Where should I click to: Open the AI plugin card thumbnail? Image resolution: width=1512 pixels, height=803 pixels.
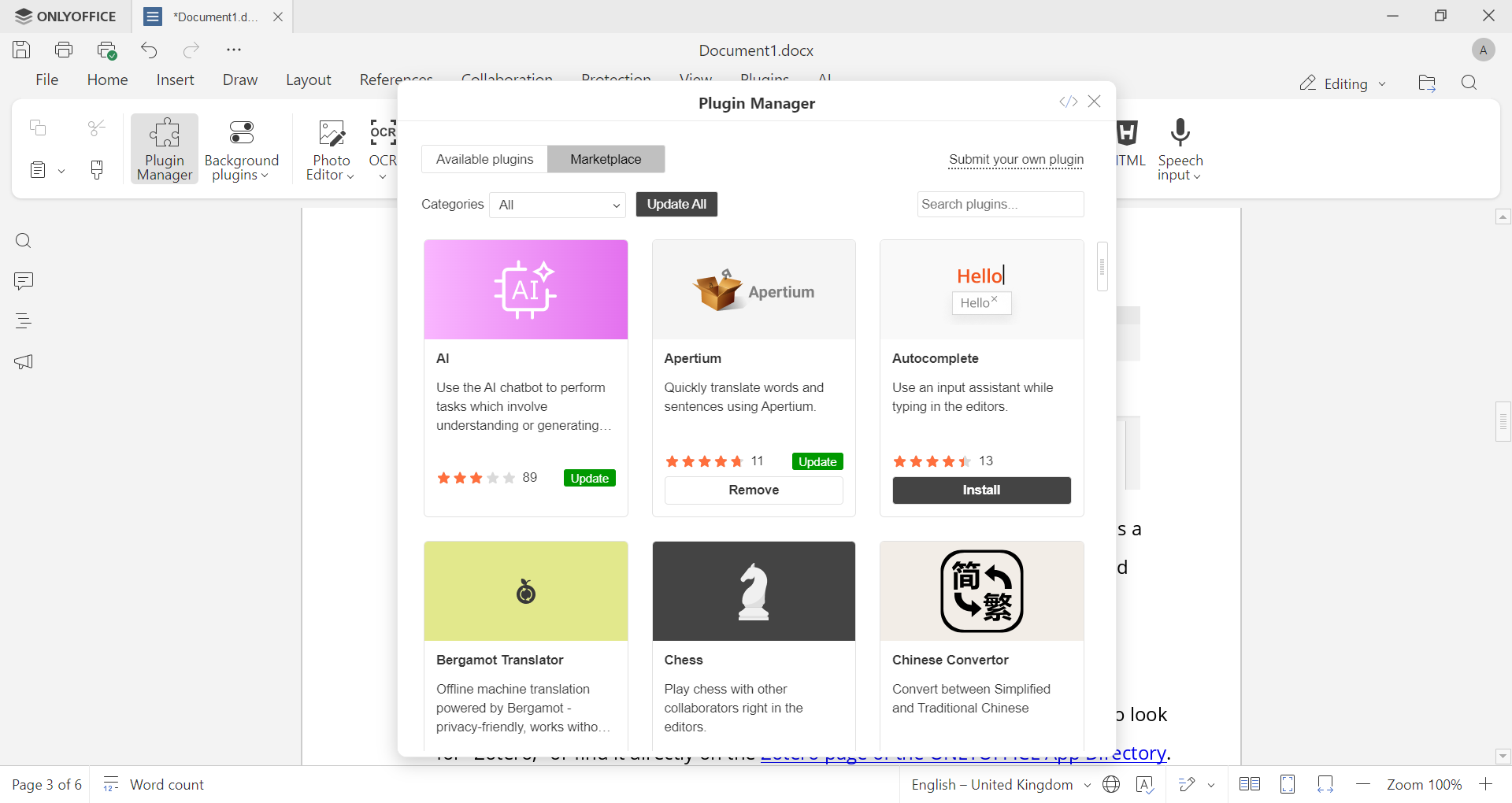(526, 290)
